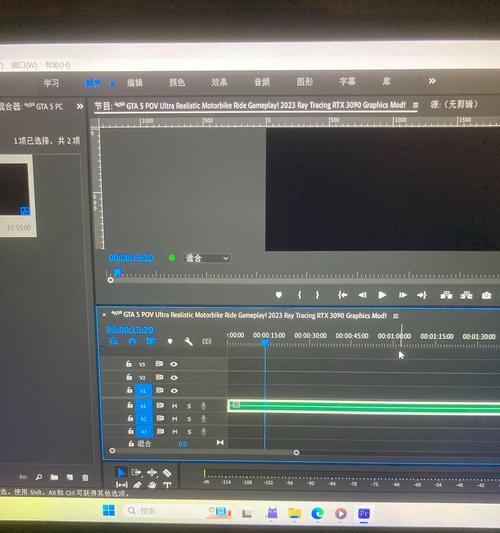Screen dimensions: 500x533
Task: Click the CC captions track button
Action: 207,341
